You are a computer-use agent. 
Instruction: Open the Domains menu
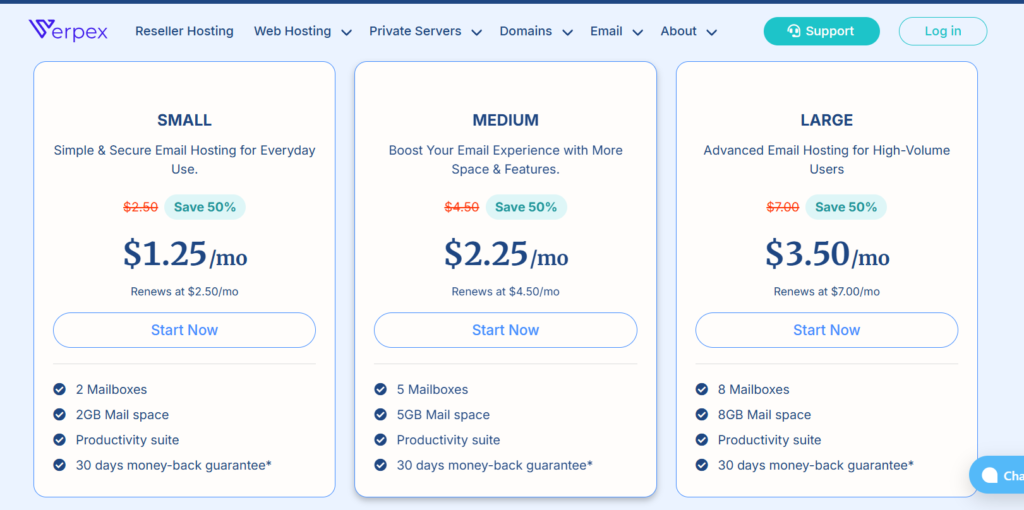pos(526,31)
